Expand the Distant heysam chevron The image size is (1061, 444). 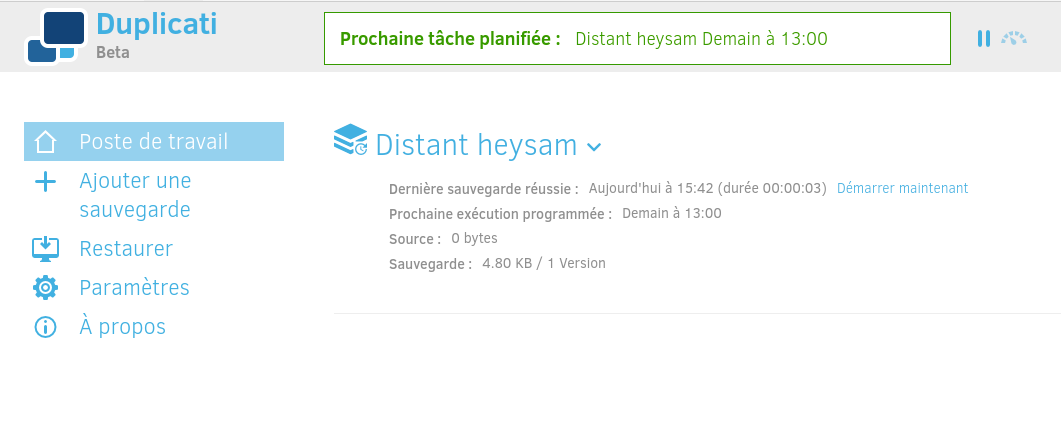pos(594,146)
